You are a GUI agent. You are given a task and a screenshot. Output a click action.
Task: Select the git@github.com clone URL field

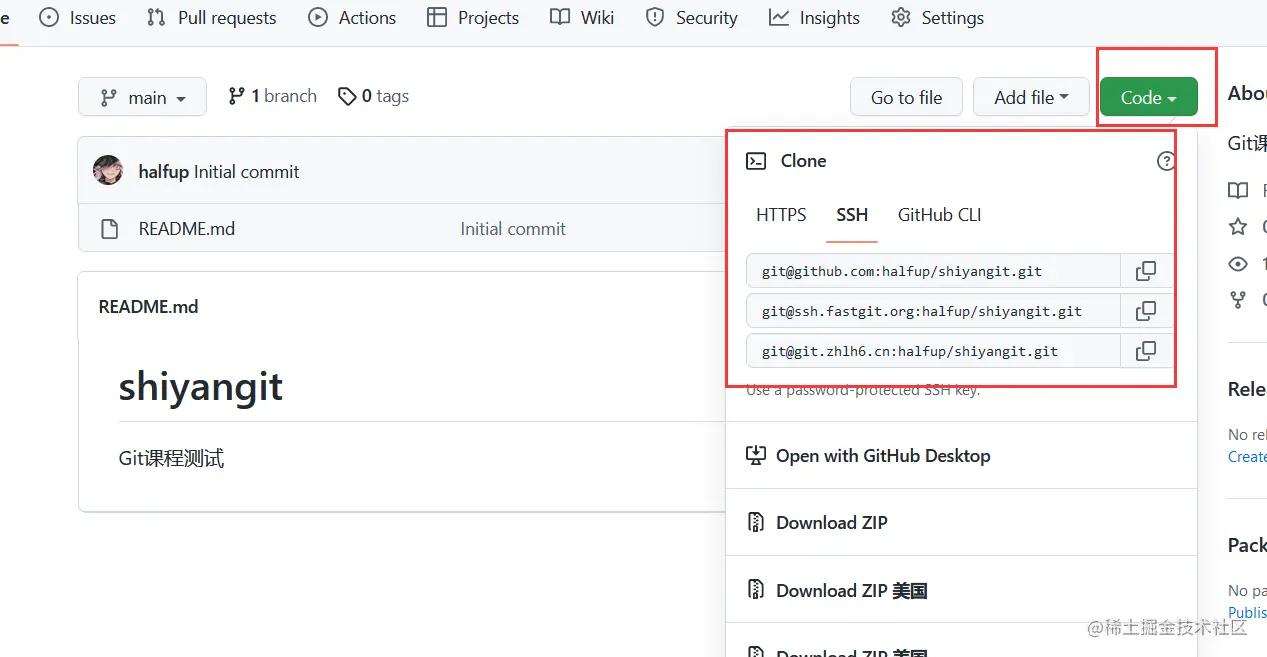coord(933,271)
